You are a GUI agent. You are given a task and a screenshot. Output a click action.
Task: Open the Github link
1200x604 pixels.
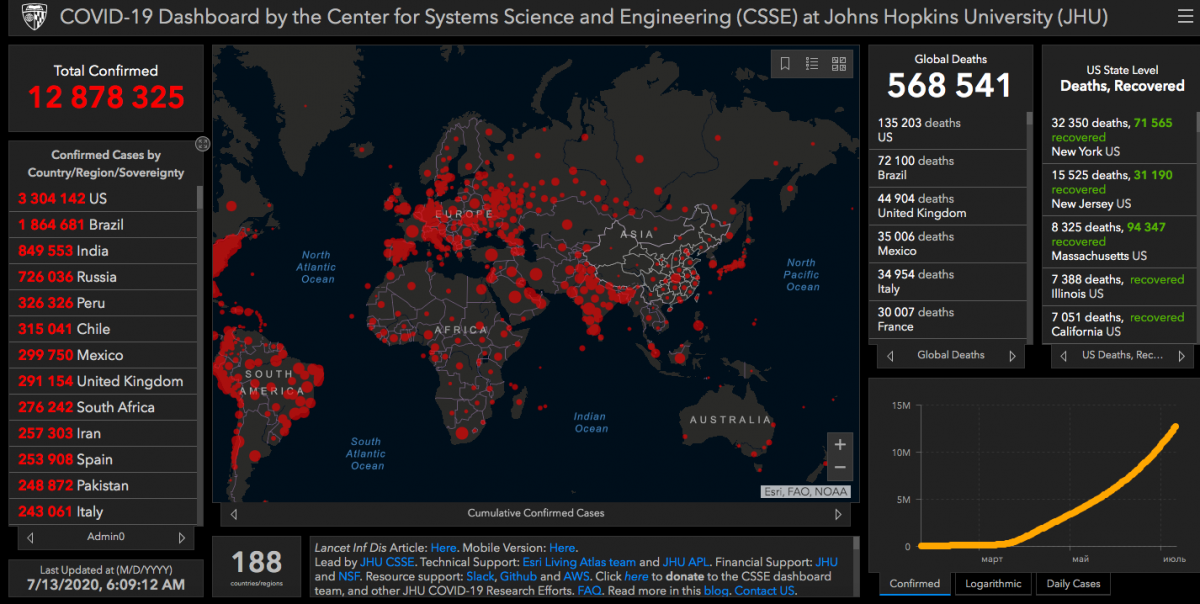pos(518,577)
